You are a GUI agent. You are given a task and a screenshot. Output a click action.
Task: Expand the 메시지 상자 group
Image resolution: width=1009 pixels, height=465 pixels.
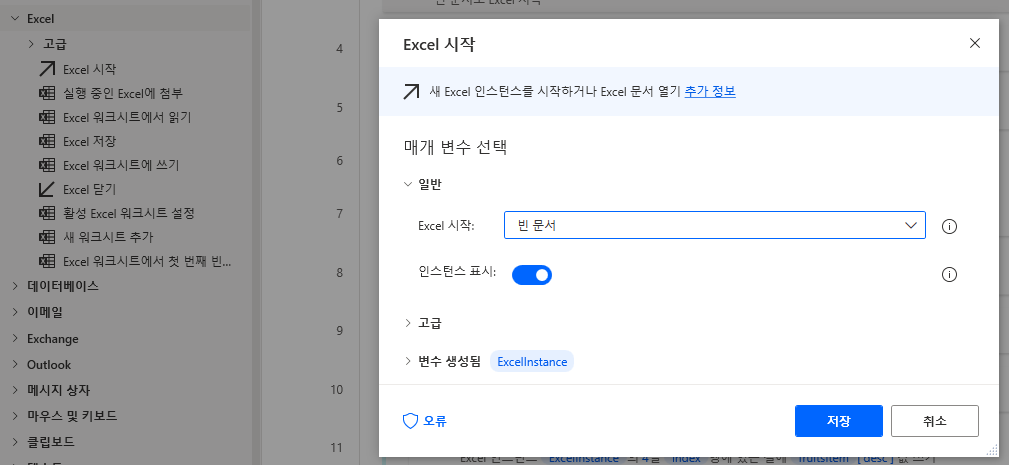click(15, 390)
